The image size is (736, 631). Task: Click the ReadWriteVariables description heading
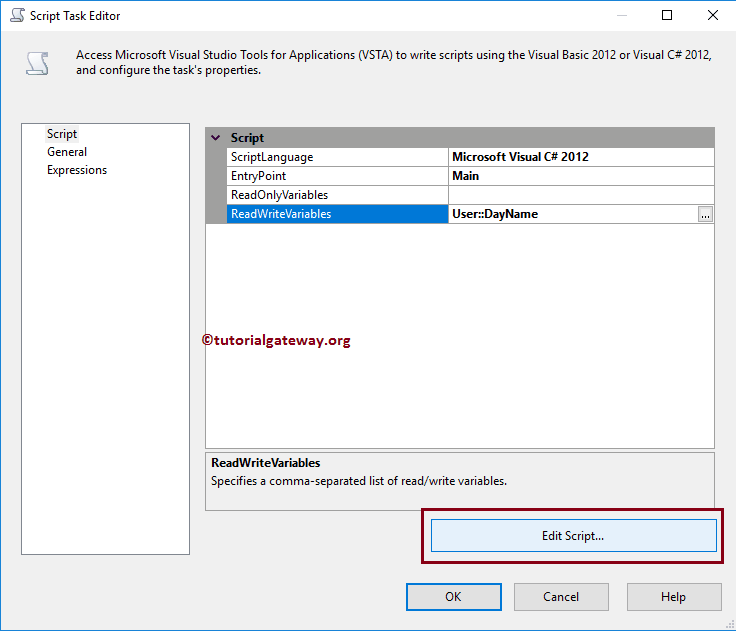click(x=266, y=463)
